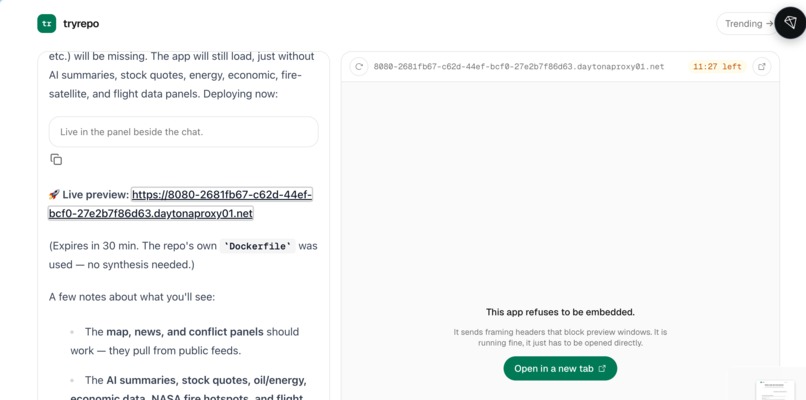This screenshot has height=400, width=806.
Task: Click the framing headers explanation text
Action: tap(560, 337)
